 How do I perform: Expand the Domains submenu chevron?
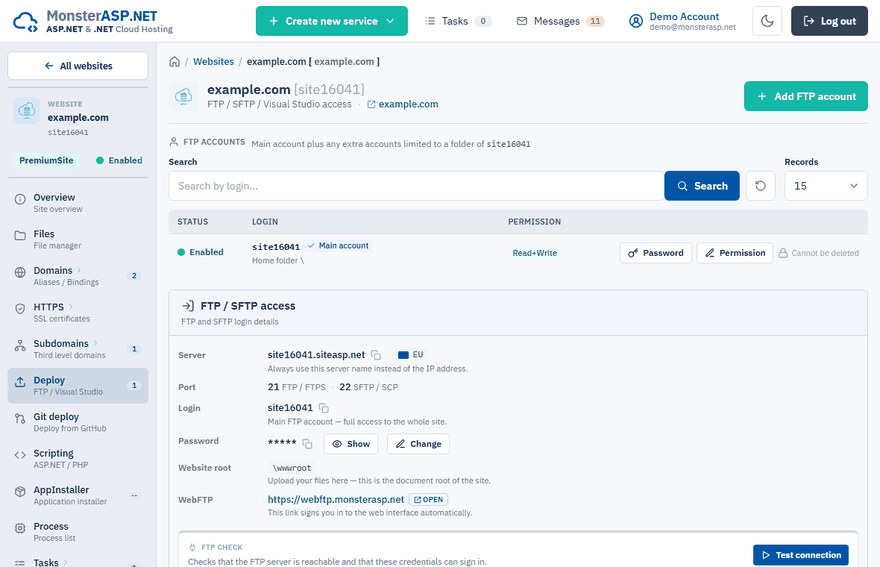click(x=79, y=270)
